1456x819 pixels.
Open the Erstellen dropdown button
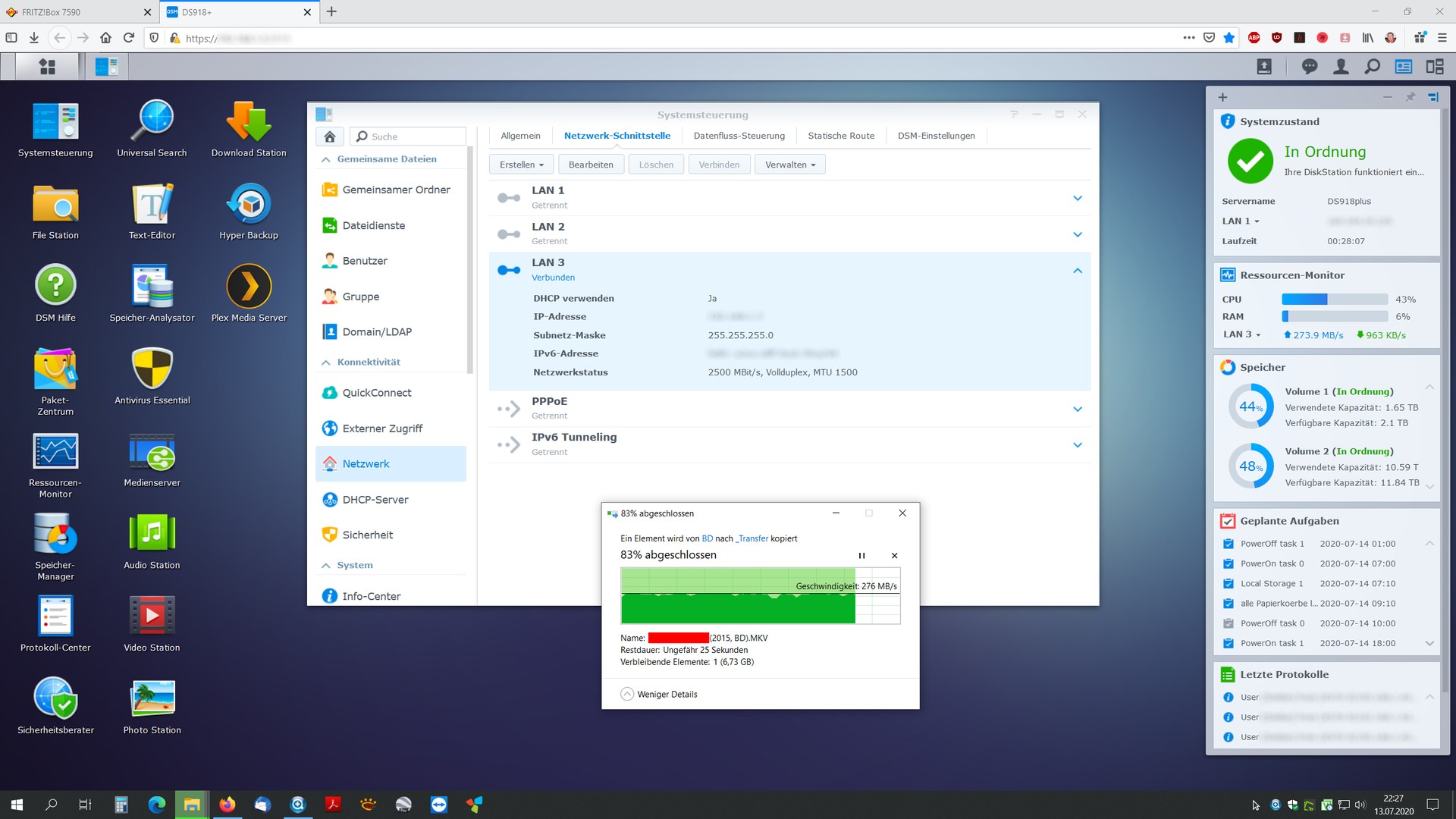(x=522, y=165)
